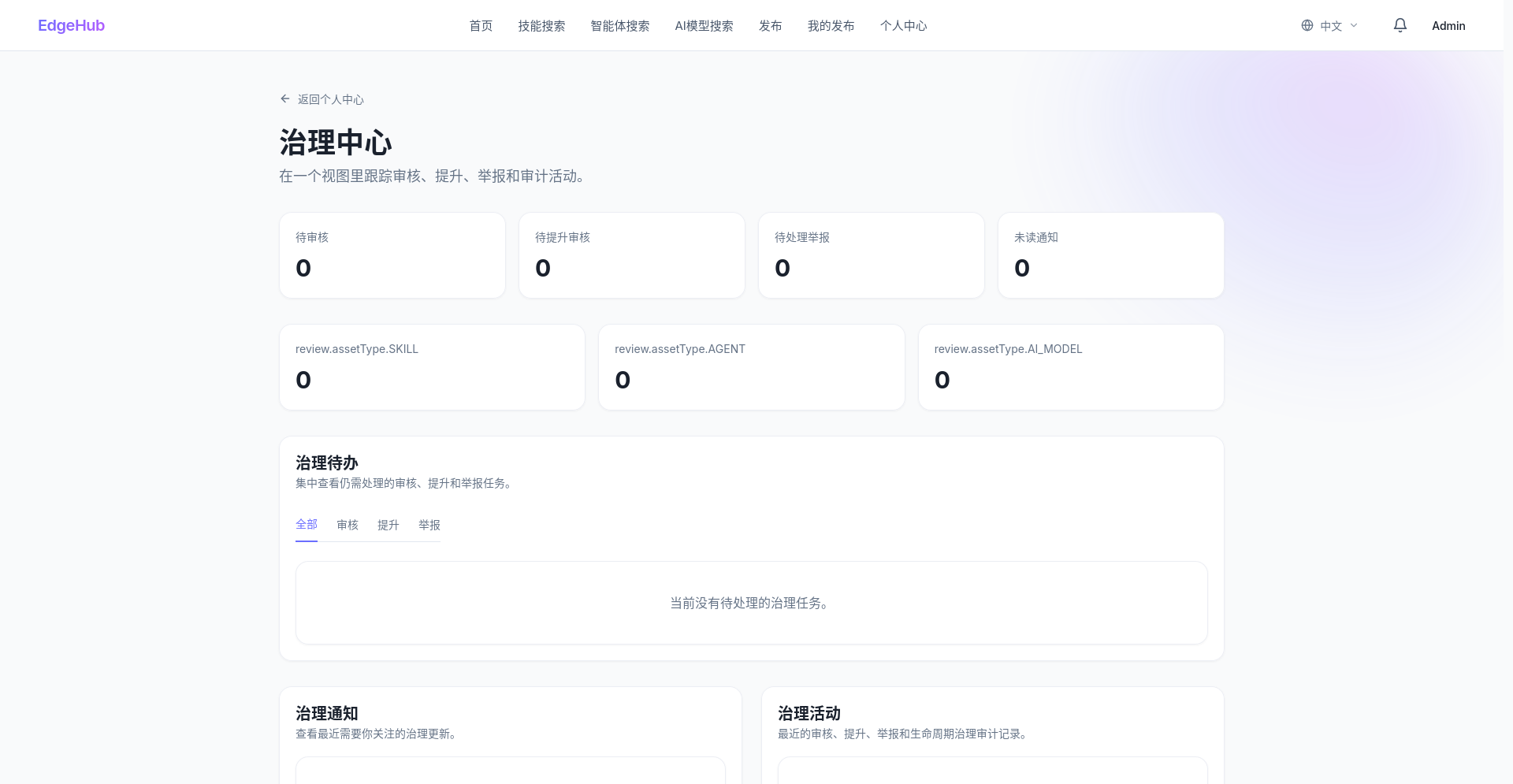Click the 治理活动 section heading
The width and height of the screenshot is (1513, 784).
pos(809,714)
